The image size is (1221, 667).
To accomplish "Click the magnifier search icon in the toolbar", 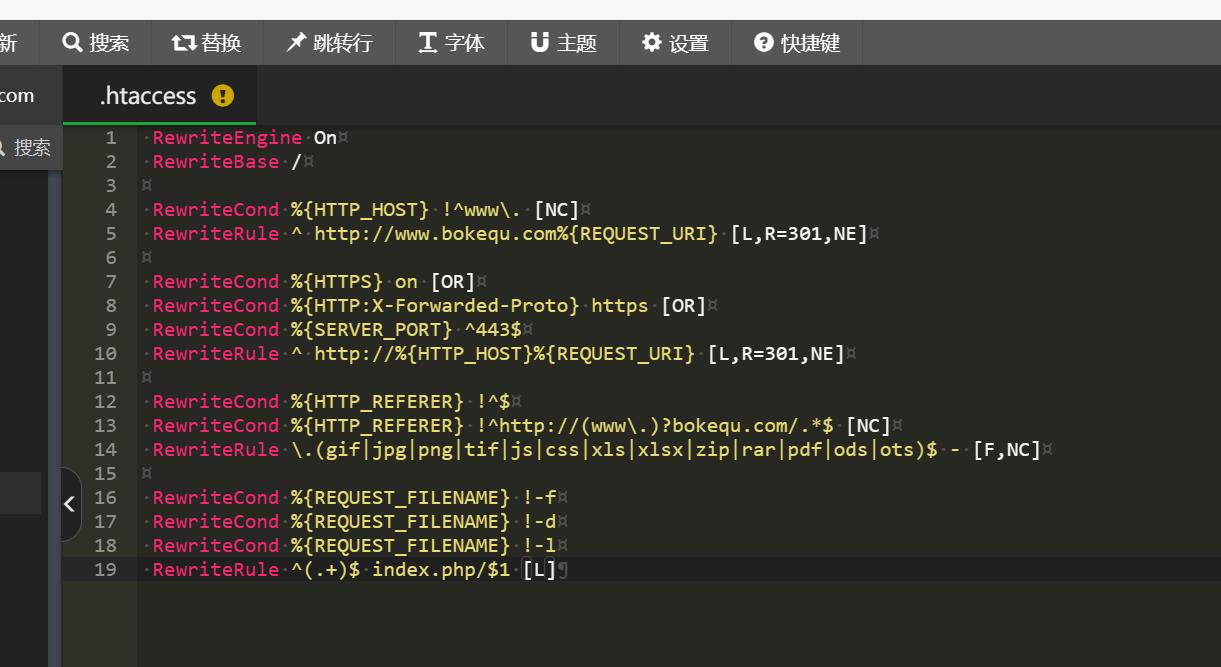I will point(74,43).
